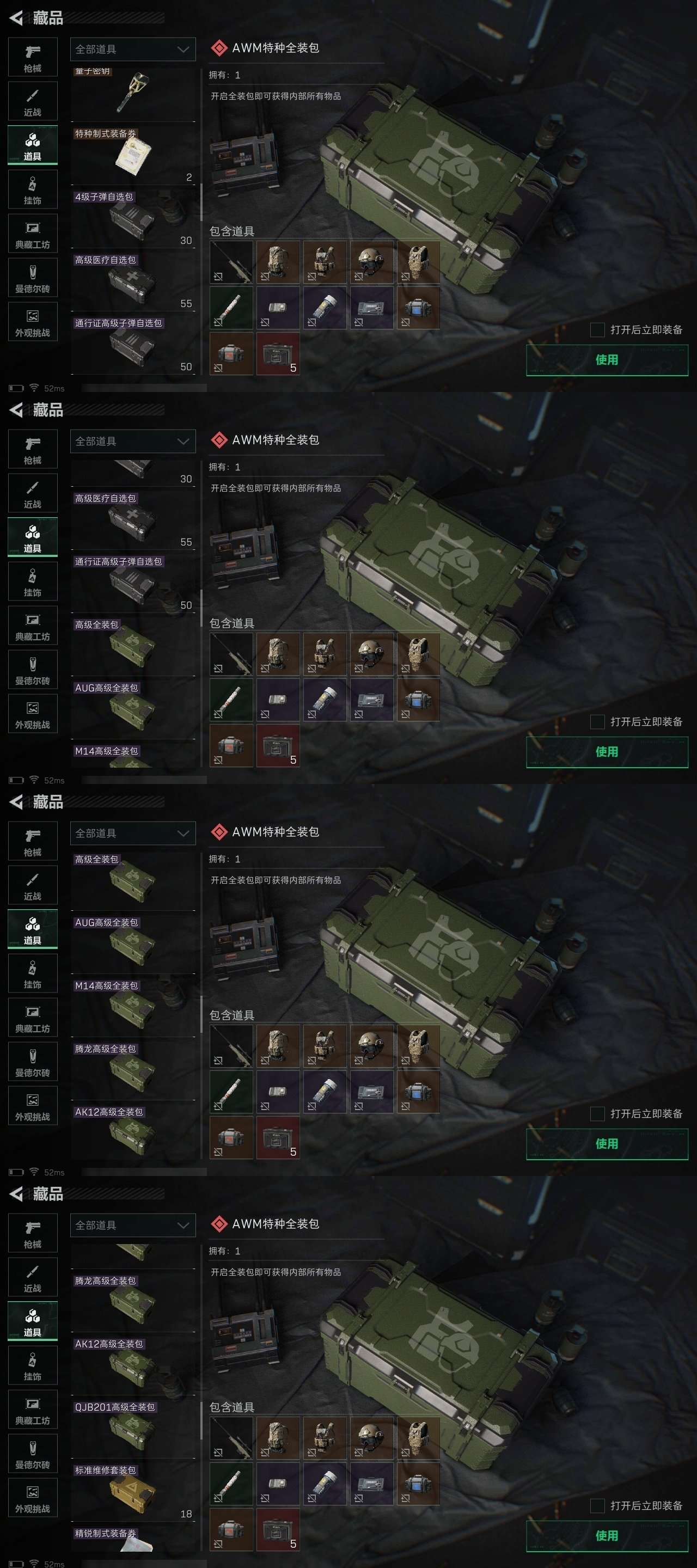Select the 4级子弹自选包 box showing 30
The image size is (697, 1568).
click(x=133, y=218)
